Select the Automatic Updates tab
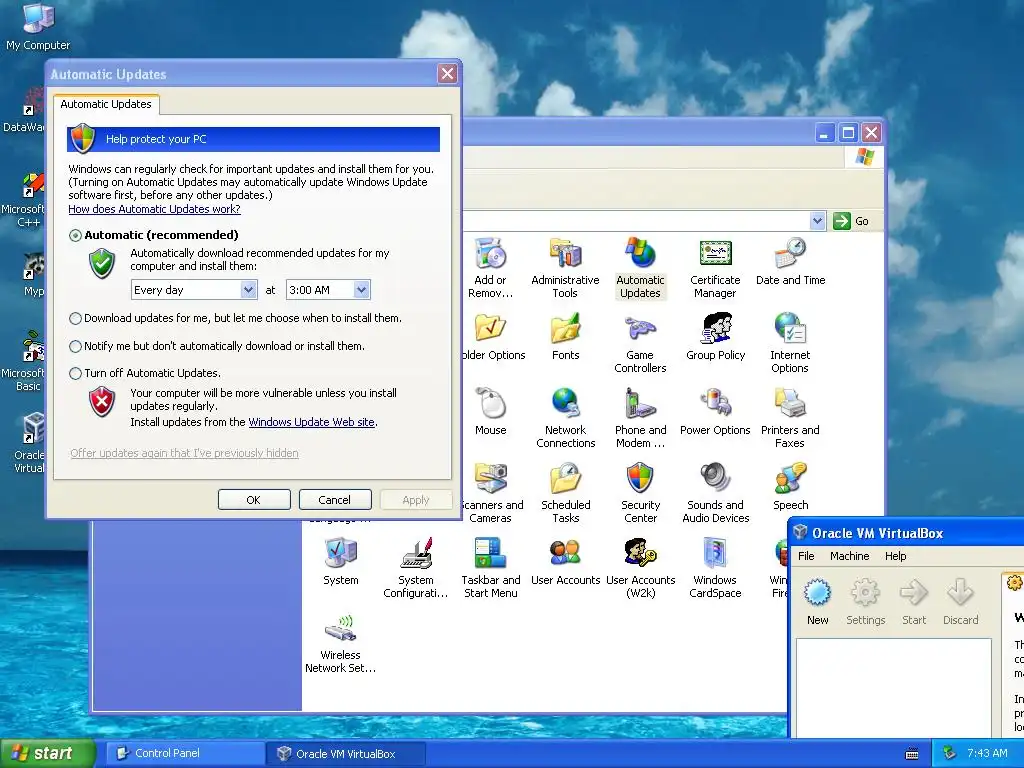 coord(106,104)
